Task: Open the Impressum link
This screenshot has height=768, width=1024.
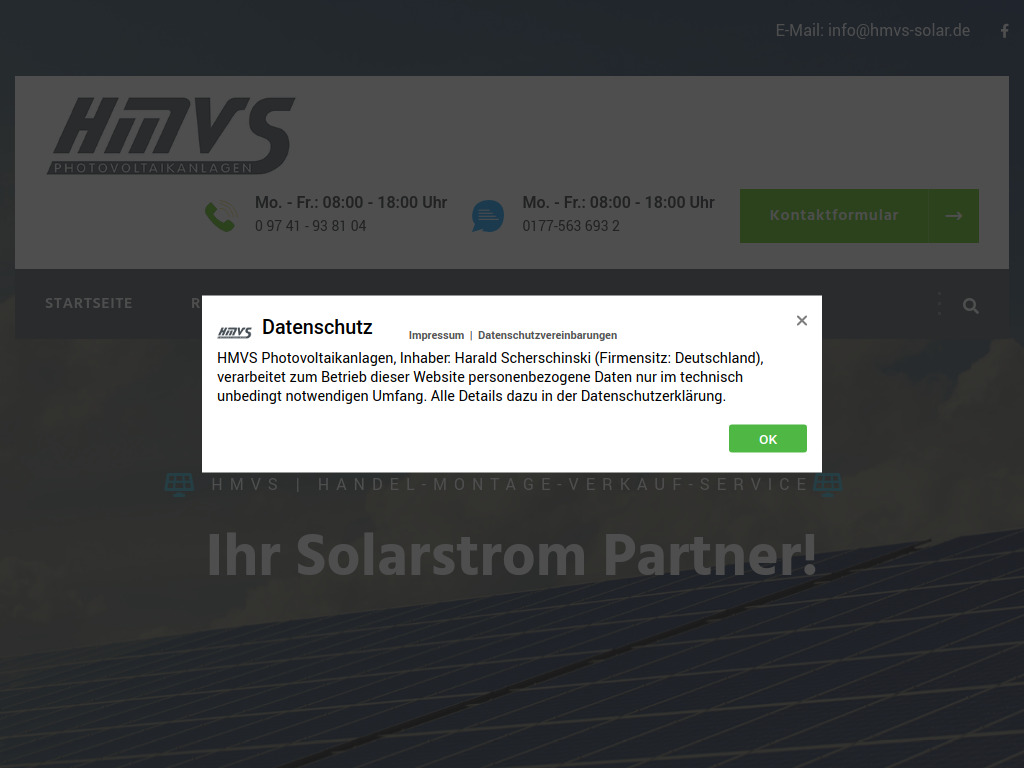Action: click(436, 335)
